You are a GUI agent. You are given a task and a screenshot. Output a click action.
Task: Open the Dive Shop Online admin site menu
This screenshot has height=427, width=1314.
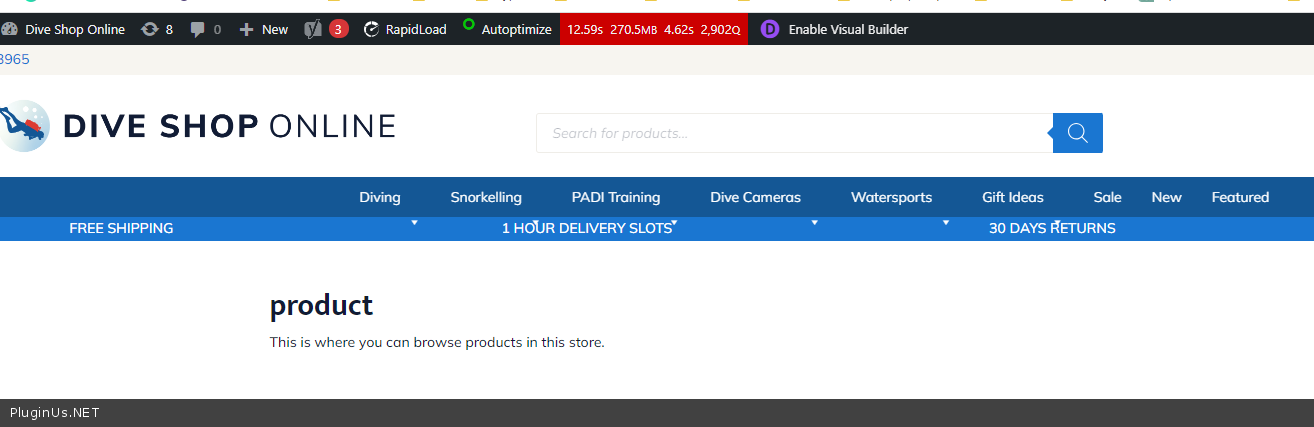pyautogui.click(x=63, y=29)
